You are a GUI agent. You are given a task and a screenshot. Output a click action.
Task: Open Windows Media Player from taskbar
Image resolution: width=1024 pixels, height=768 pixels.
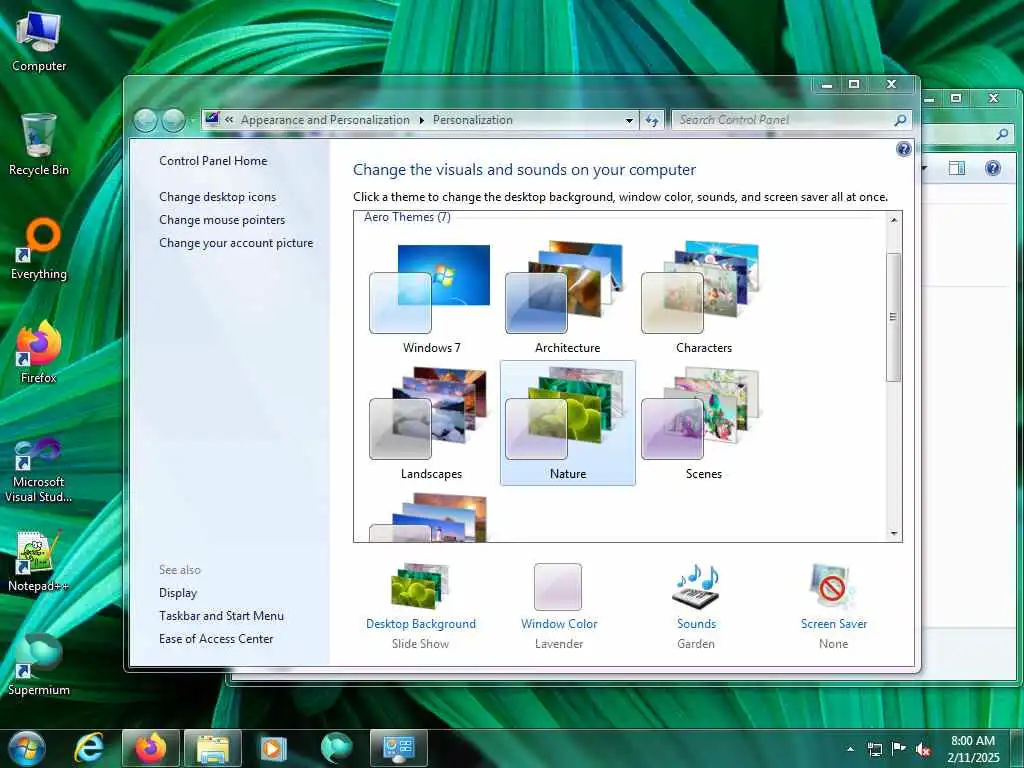click(274, 748)
